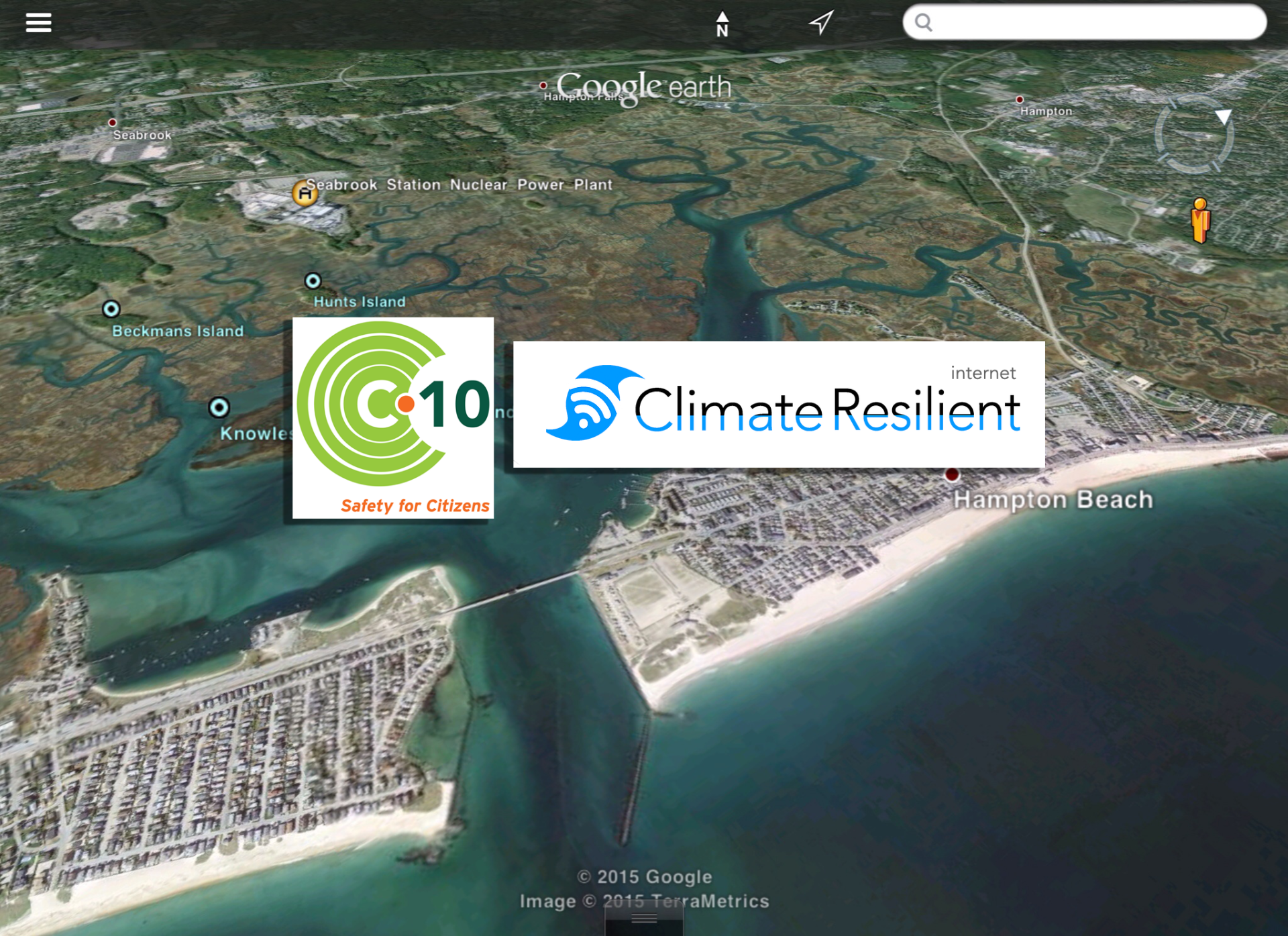Pull up the bottom drawer handle
The image size is (1288, 936).
(644, 918)
